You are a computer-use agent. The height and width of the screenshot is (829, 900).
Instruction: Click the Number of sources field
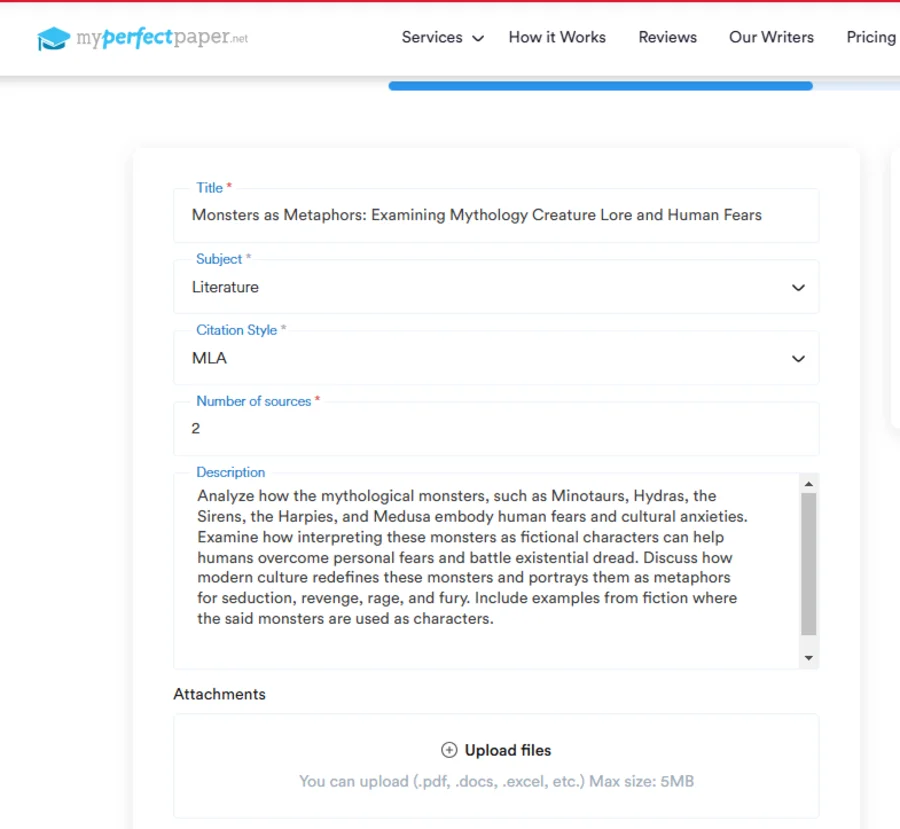point(496,429)
